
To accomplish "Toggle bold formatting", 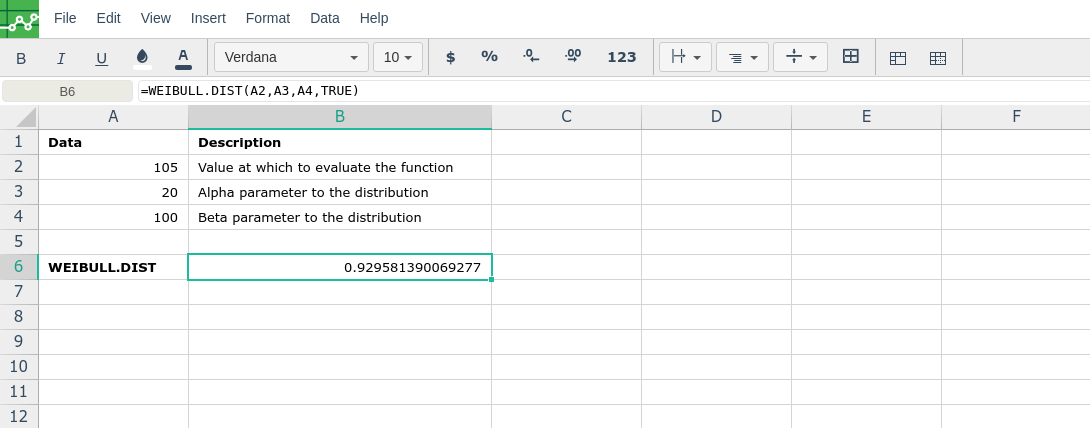I will pyautogui.click(x=21, y=58).
